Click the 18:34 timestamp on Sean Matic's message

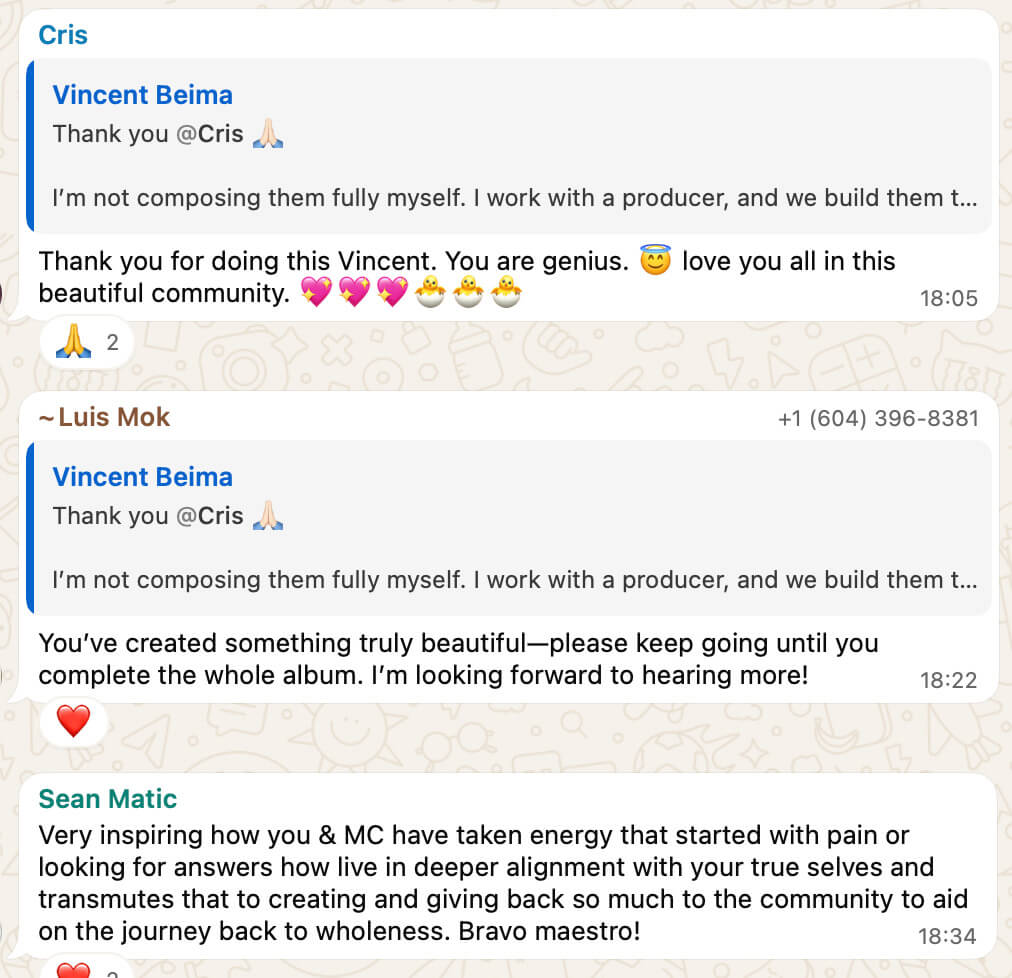pos(946,936)
